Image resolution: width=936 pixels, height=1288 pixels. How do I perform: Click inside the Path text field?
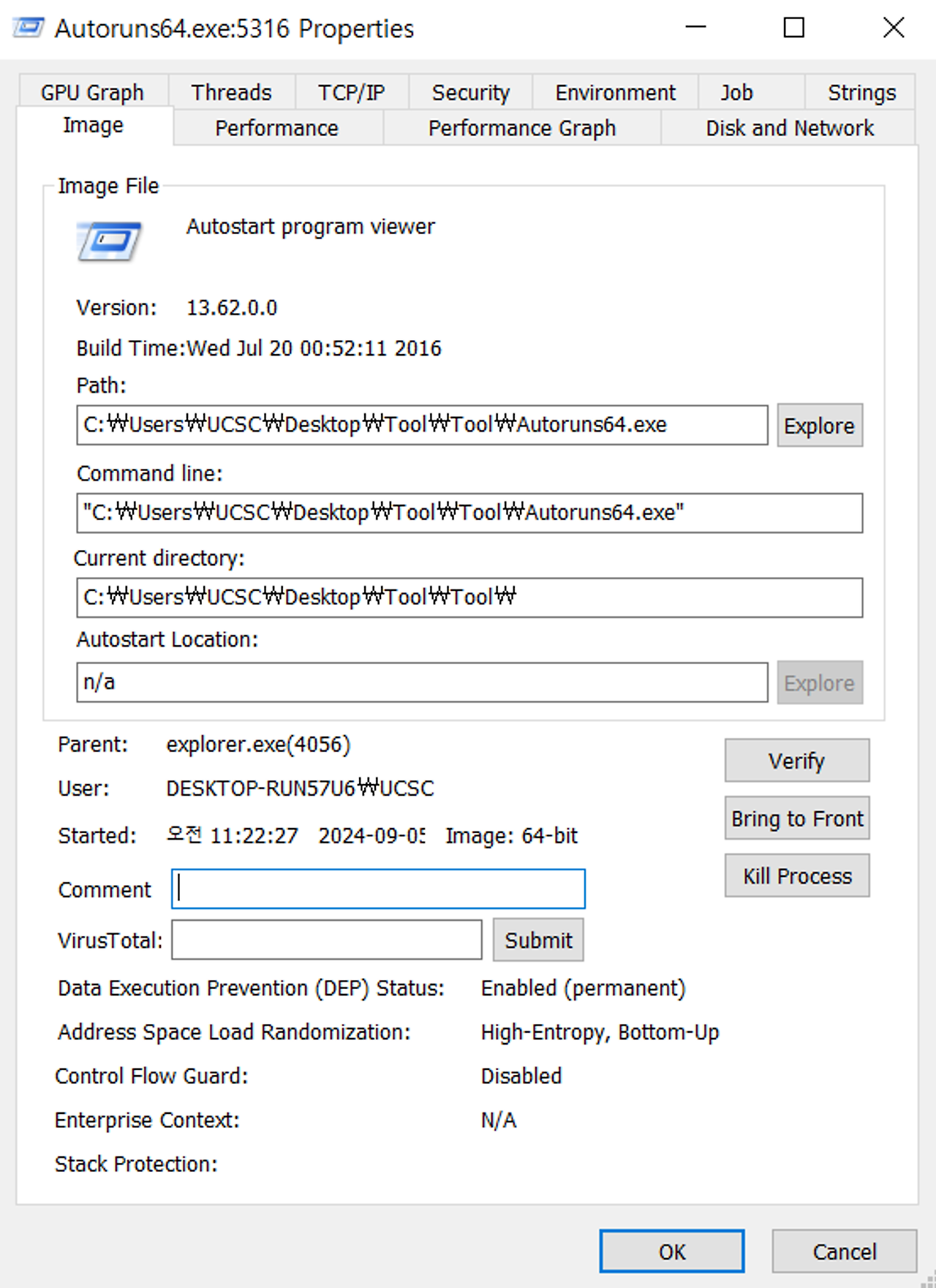(x=422, y=425)
